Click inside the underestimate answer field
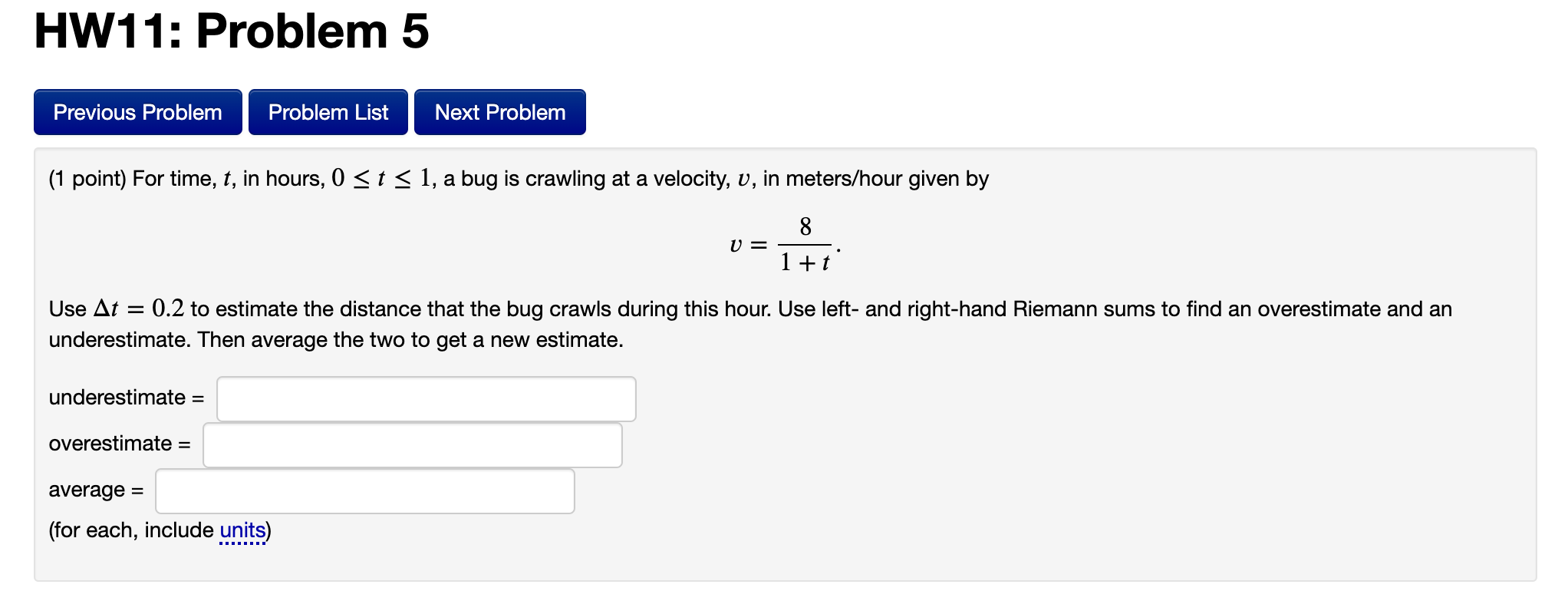This screenshot has height=614, width=1568. [x=426, y=398]
